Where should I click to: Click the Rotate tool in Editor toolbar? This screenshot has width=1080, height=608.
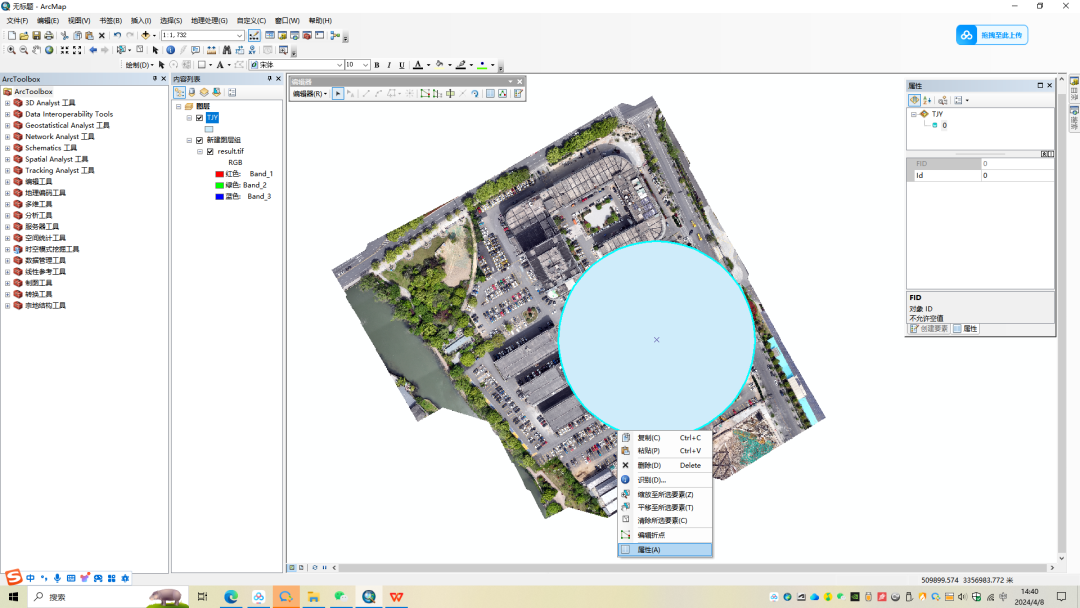click(475, 94)
